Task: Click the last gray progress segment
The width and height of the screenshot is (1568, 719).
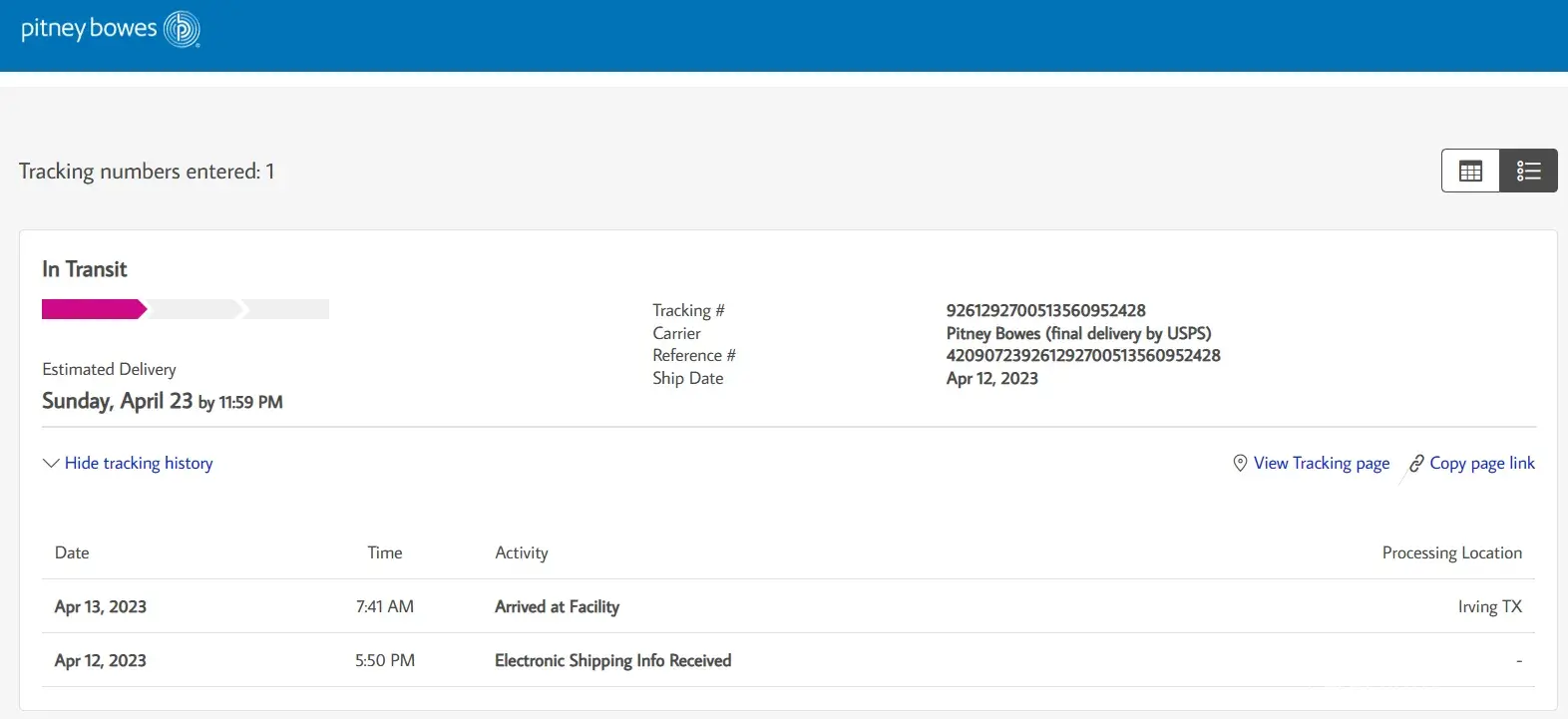Action: click(x=287, y=309)
